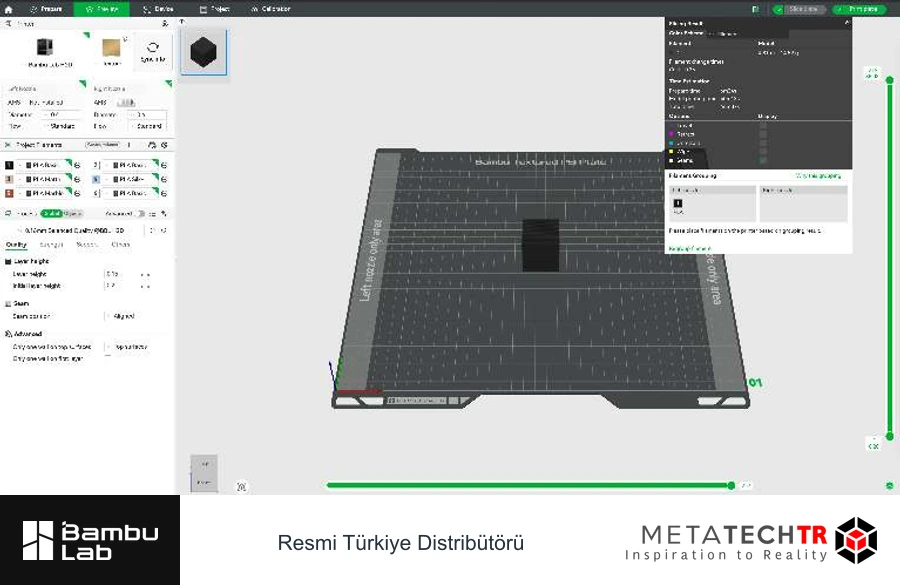The height and width of the screenshot is (585, 900).
Task: Click the Print plate button
Action: (x=859, y=9)
